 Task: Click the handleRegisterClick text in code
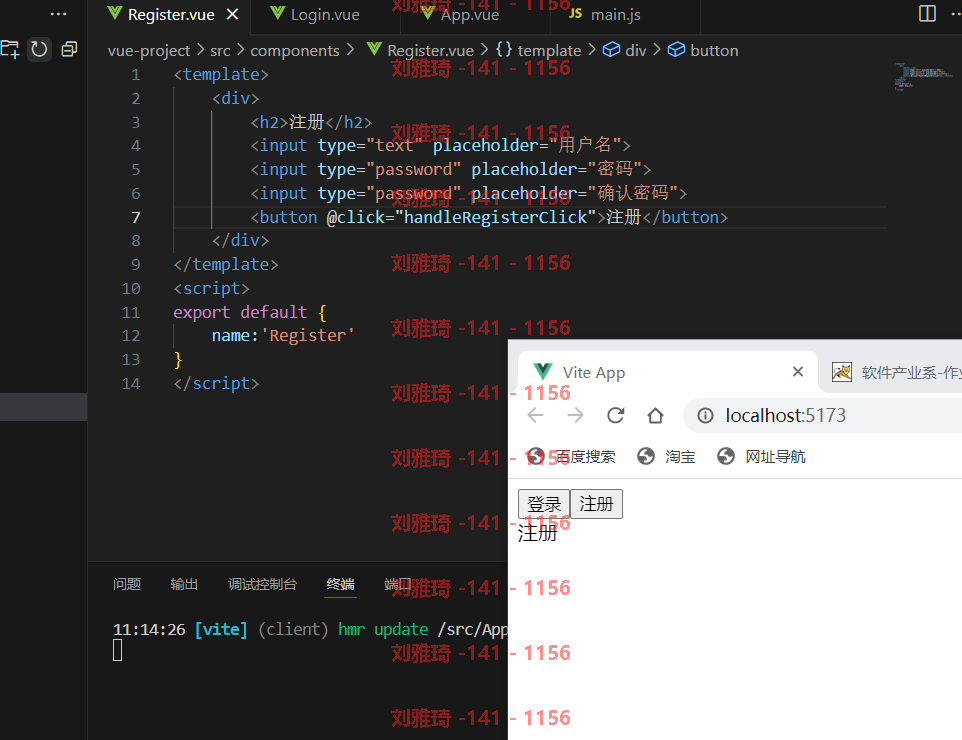(494, 217)
